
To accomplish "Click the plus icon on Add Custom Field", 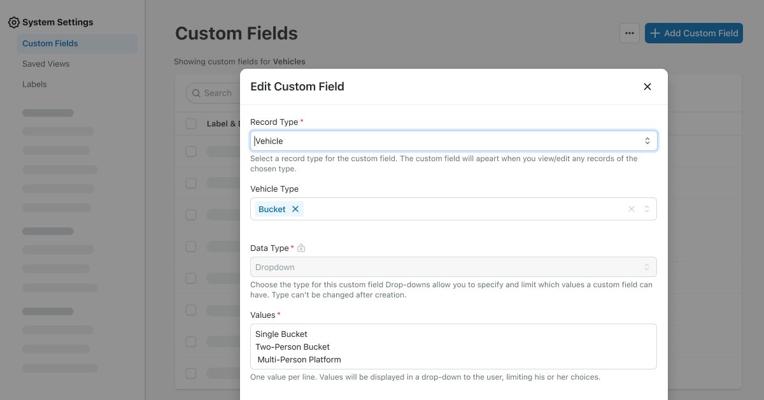I will point(655,33).
